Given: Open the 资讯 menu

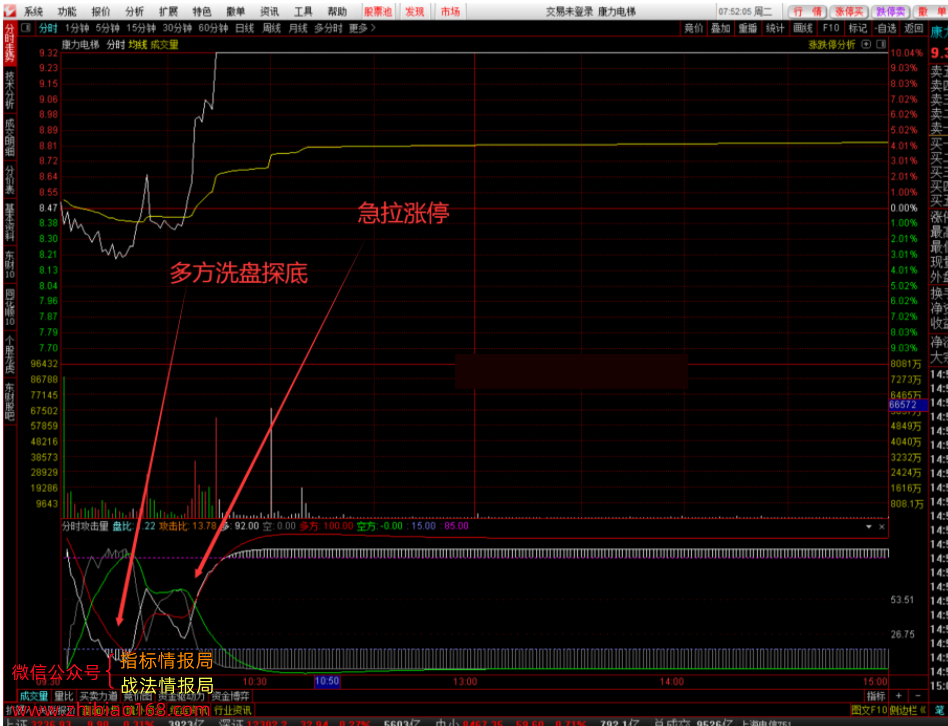Looking at the screenshot, I should (x=270, y=11).
